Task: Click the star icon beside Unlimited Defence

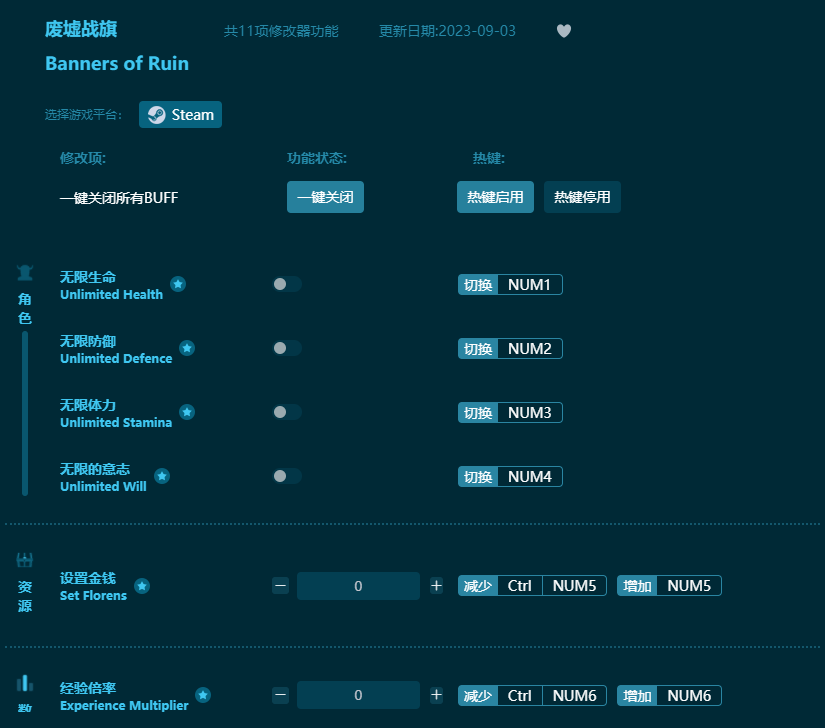Action: click(187, 348)
